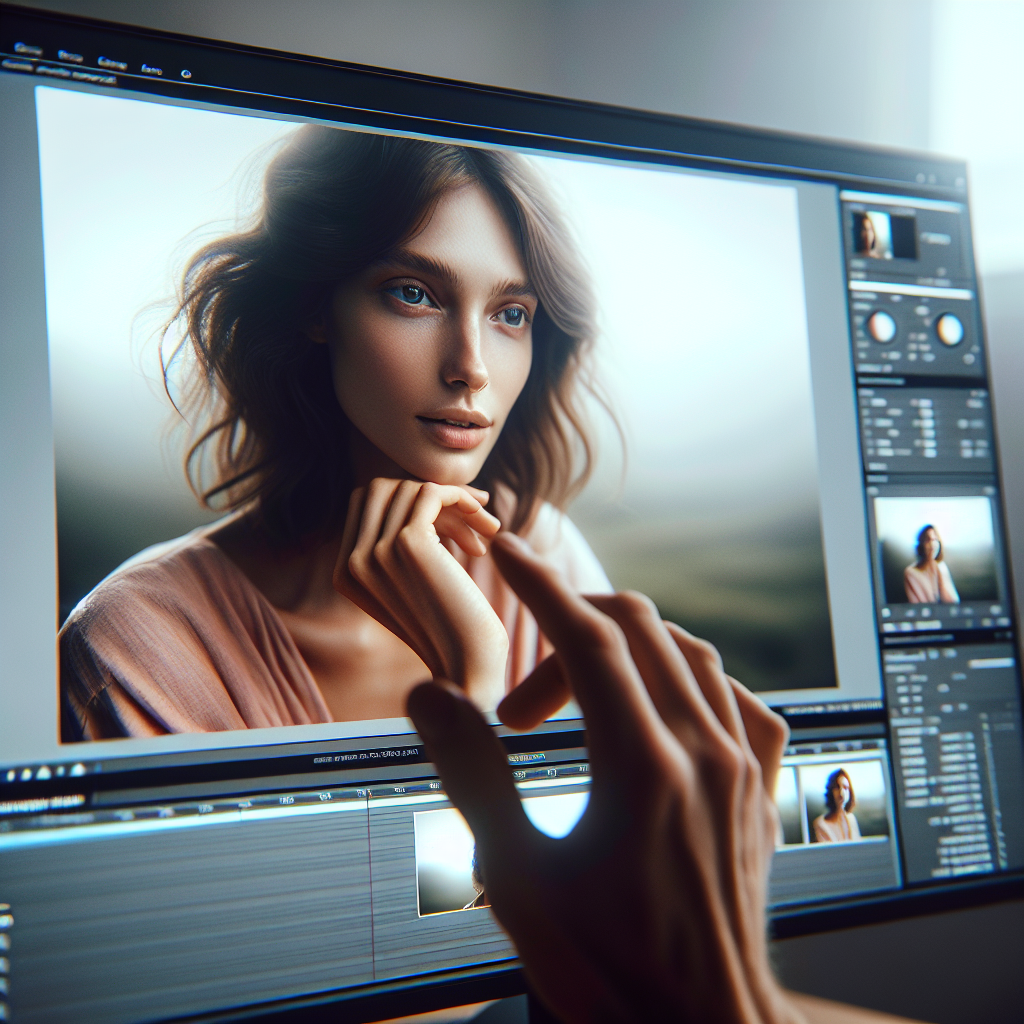Open the first menu in the top menu bar
The height and width of the screenshot is (1024, 1024).
coord(28,49)
